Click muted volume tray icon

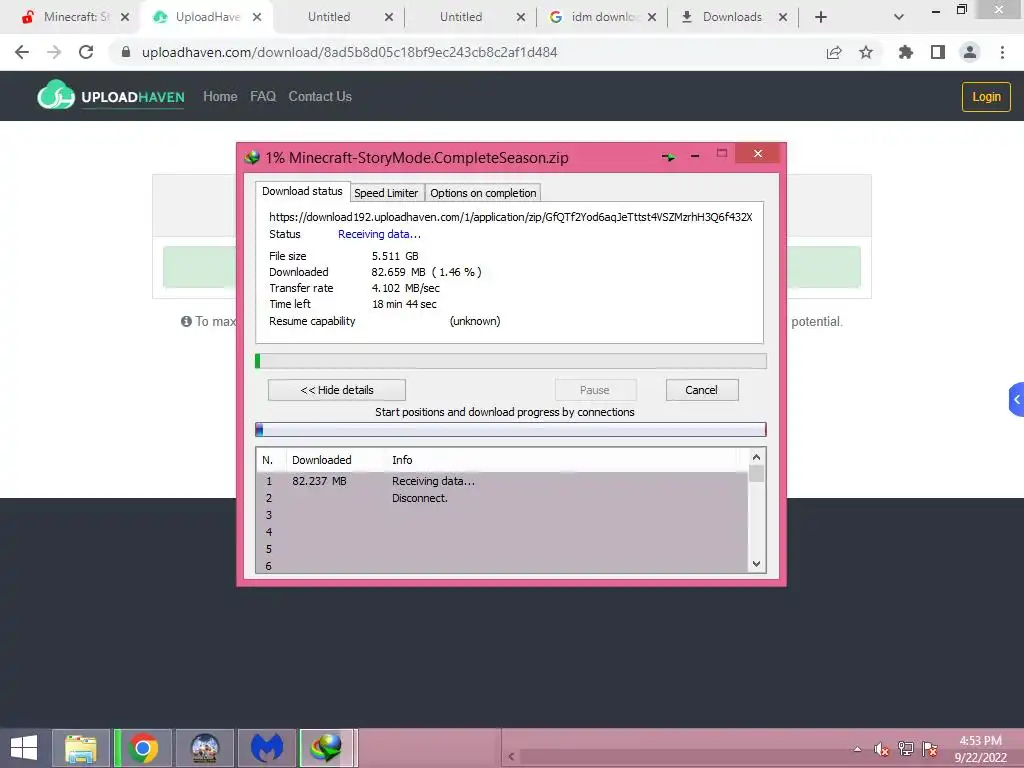click(881, 750)
